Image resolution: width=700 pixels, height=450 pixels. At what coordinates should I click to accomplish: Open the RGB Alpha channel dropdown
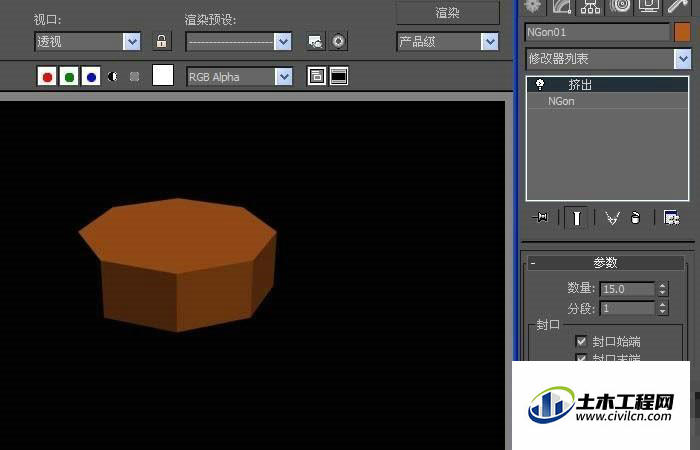[x=240, y=77]
